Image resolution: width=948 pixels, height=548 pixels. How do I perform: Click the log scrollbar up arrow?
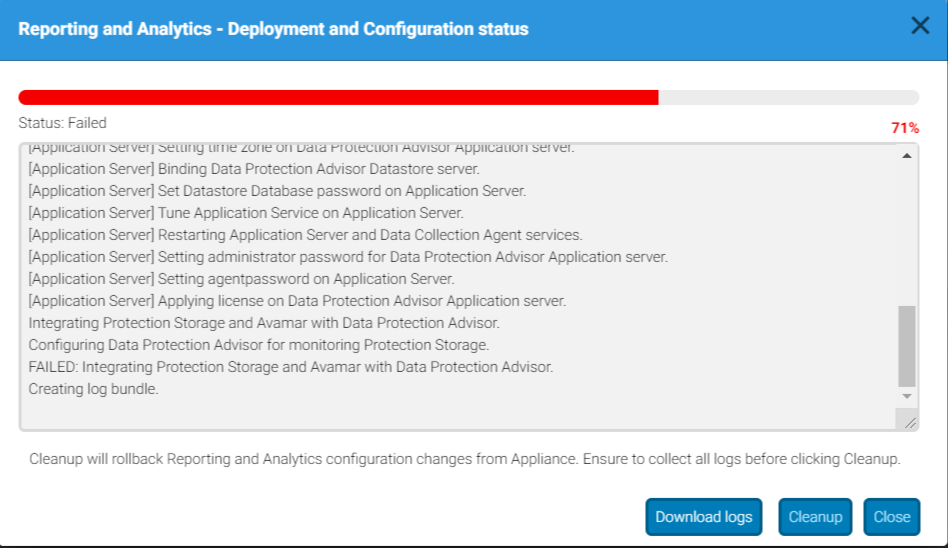click(x=907, y=156)
